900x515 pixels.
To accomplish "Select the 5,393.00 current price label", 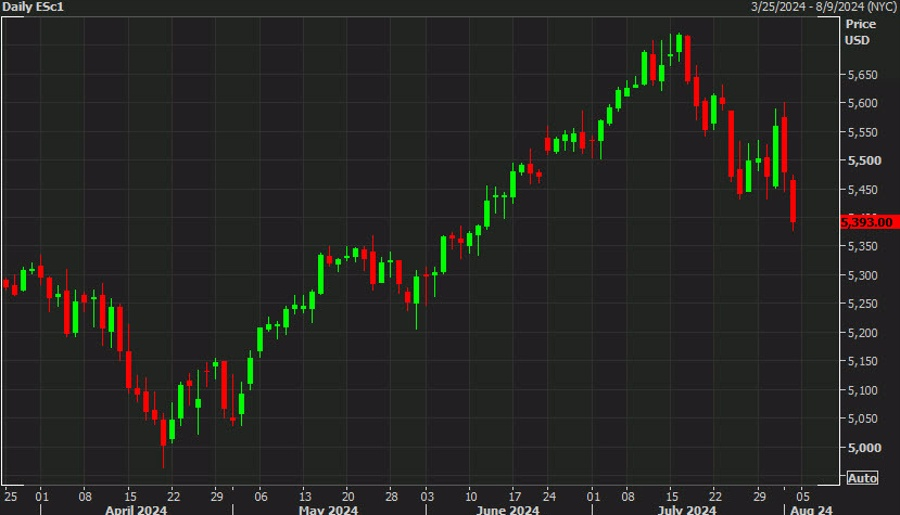I will click(869, 222).
